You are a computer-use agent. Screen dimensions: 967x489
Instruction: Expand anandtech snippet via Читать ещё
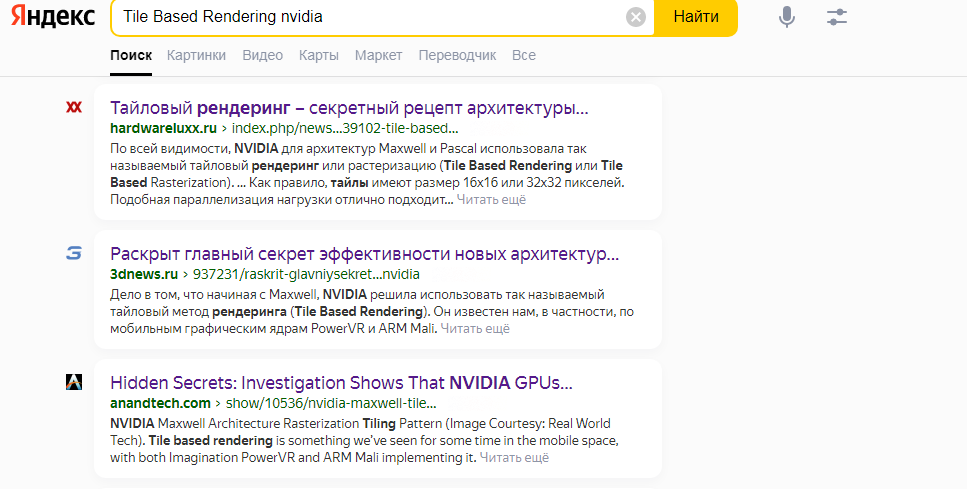click(514, 458)
